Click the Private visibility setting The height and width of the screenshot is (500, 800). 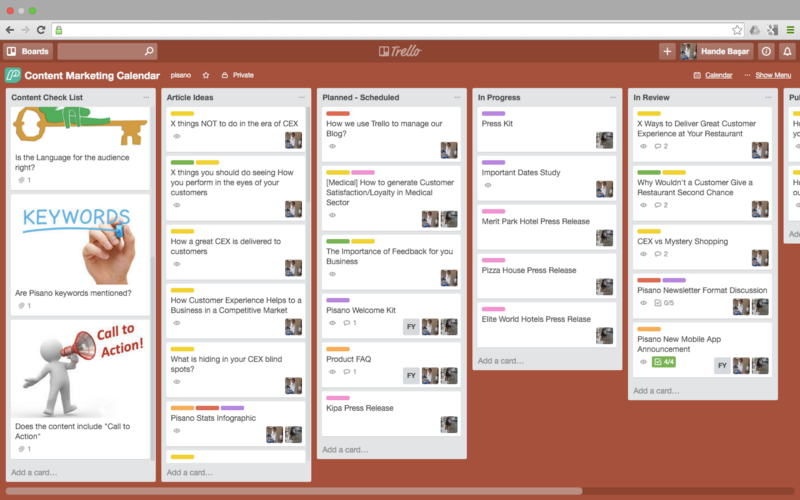click(243, 75)
